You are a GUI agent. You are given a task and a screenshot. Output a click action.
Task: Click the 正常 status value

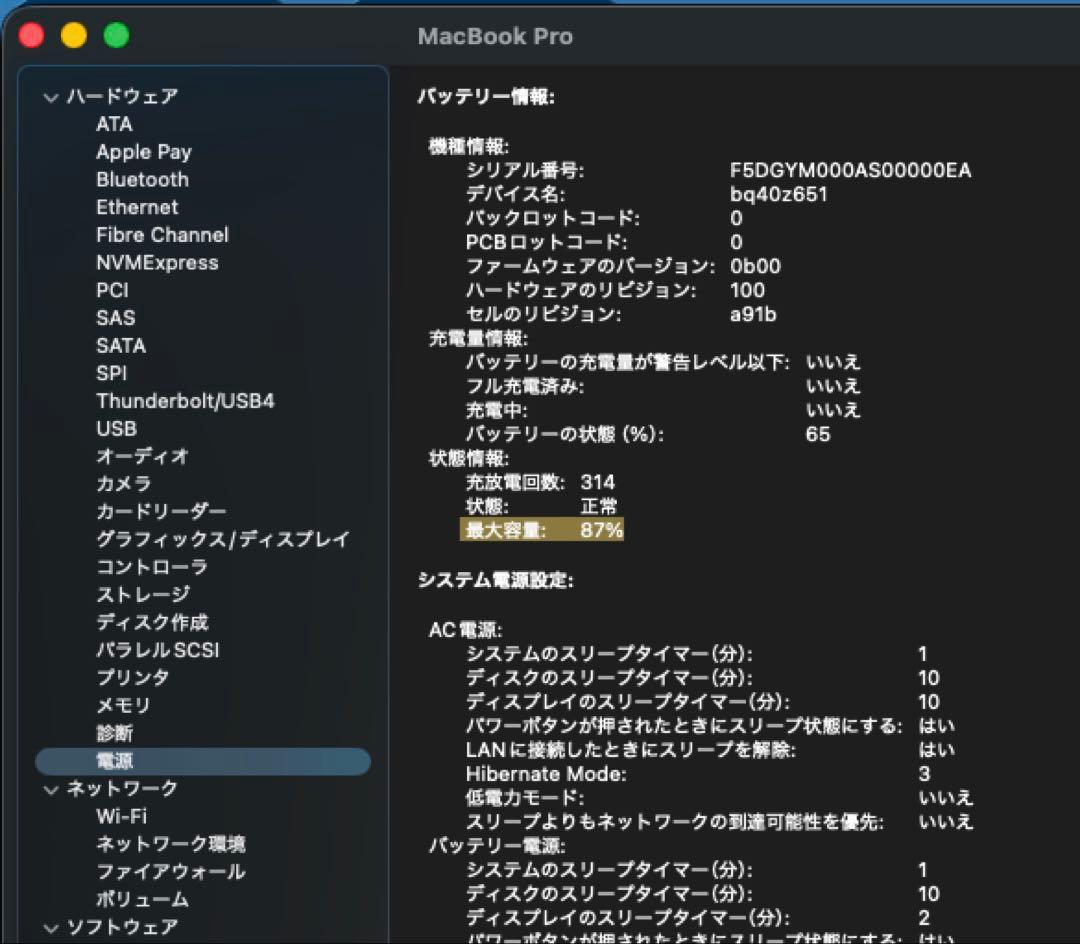tap(599, 506)
